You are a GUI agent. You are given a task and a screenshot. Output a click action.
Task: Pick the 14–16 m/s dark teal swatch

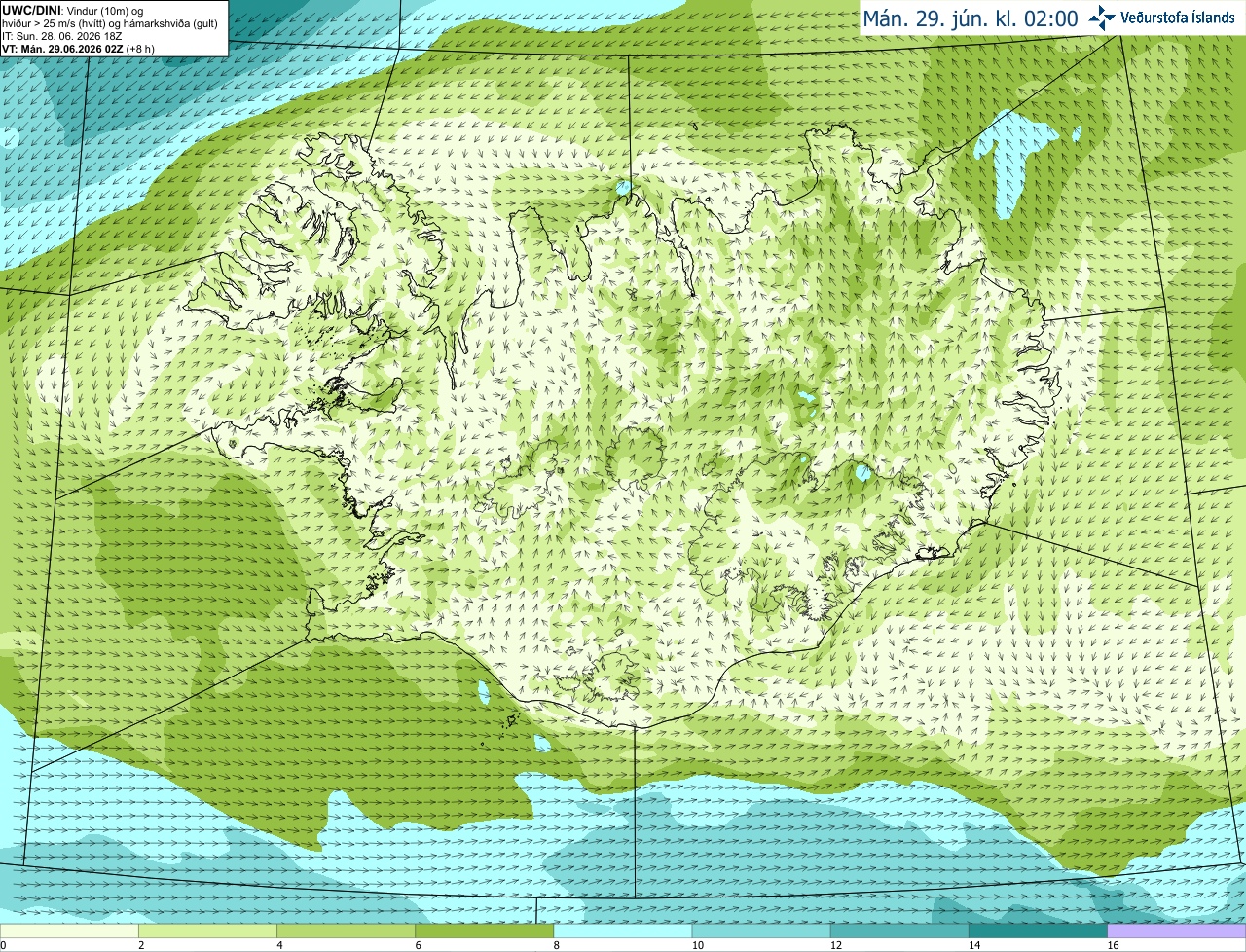click(x=1038, y=932)
